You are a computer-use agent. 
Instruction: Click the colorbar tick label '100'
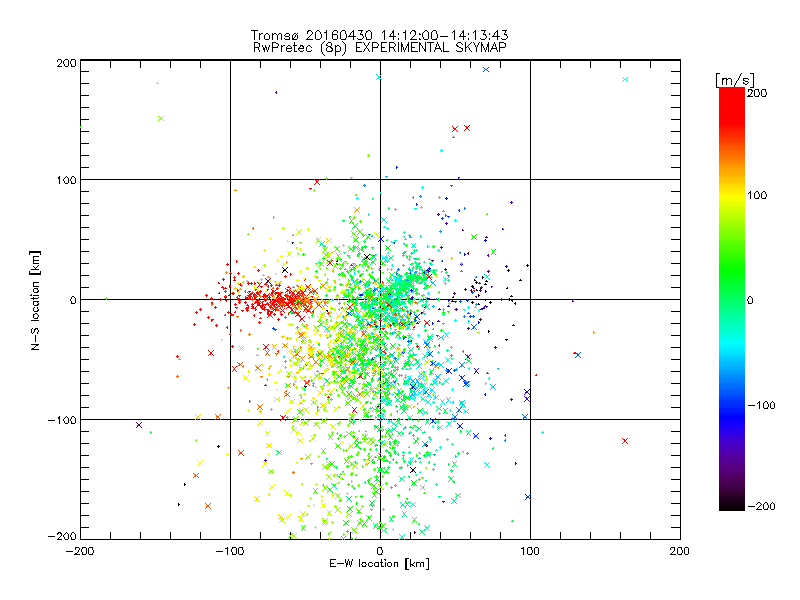pyautogui.click(x=757, y=195)
